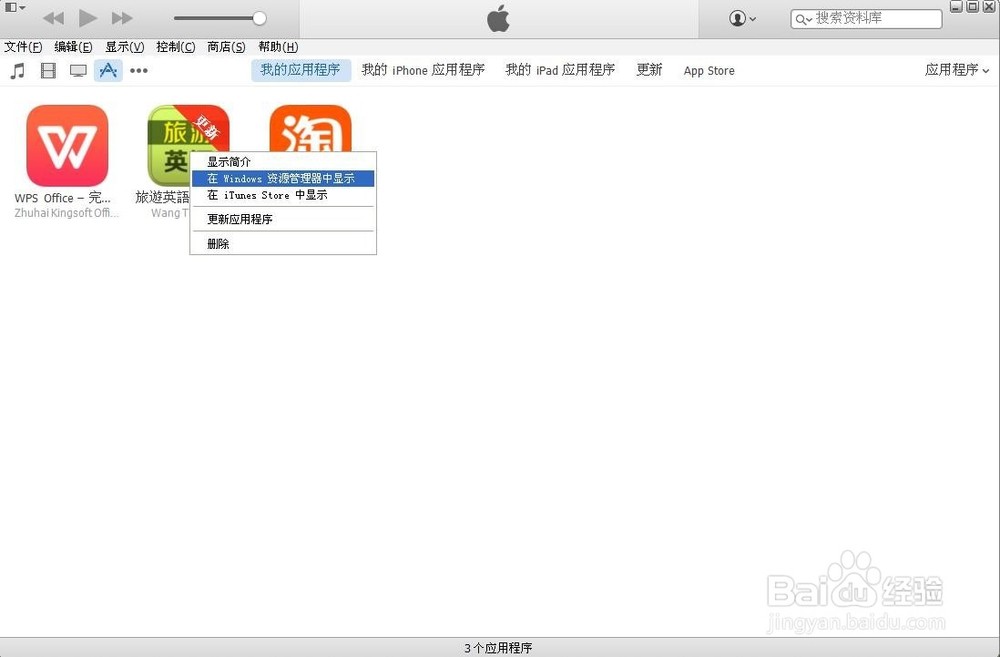Viewport: 1000px width, 657px height.
Task: Open the user account icon
Action: pos(735,18)
